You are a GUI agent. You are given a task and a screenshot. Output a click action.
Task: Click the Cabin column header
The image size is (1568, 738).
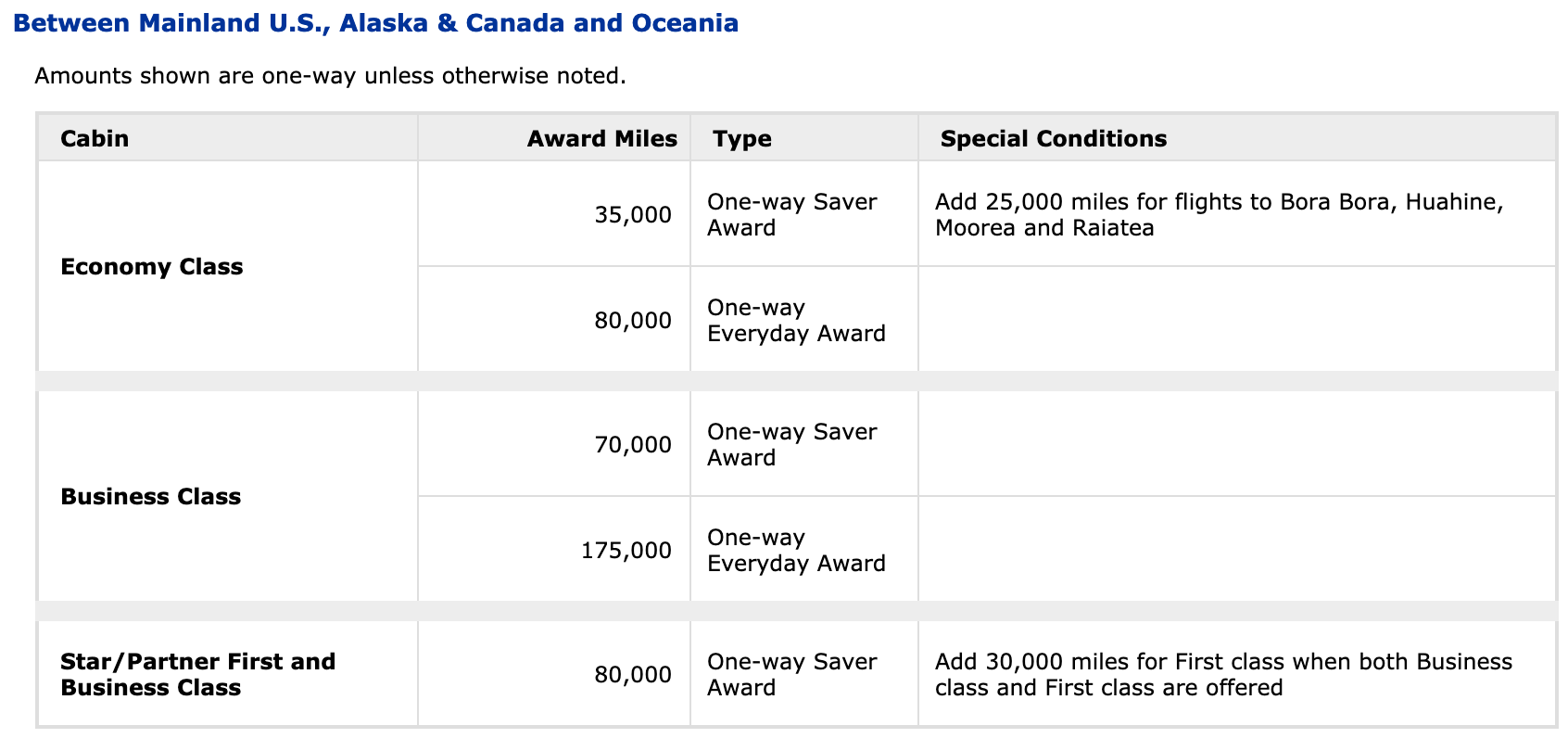pyautogui.click(x=95, y=139)
